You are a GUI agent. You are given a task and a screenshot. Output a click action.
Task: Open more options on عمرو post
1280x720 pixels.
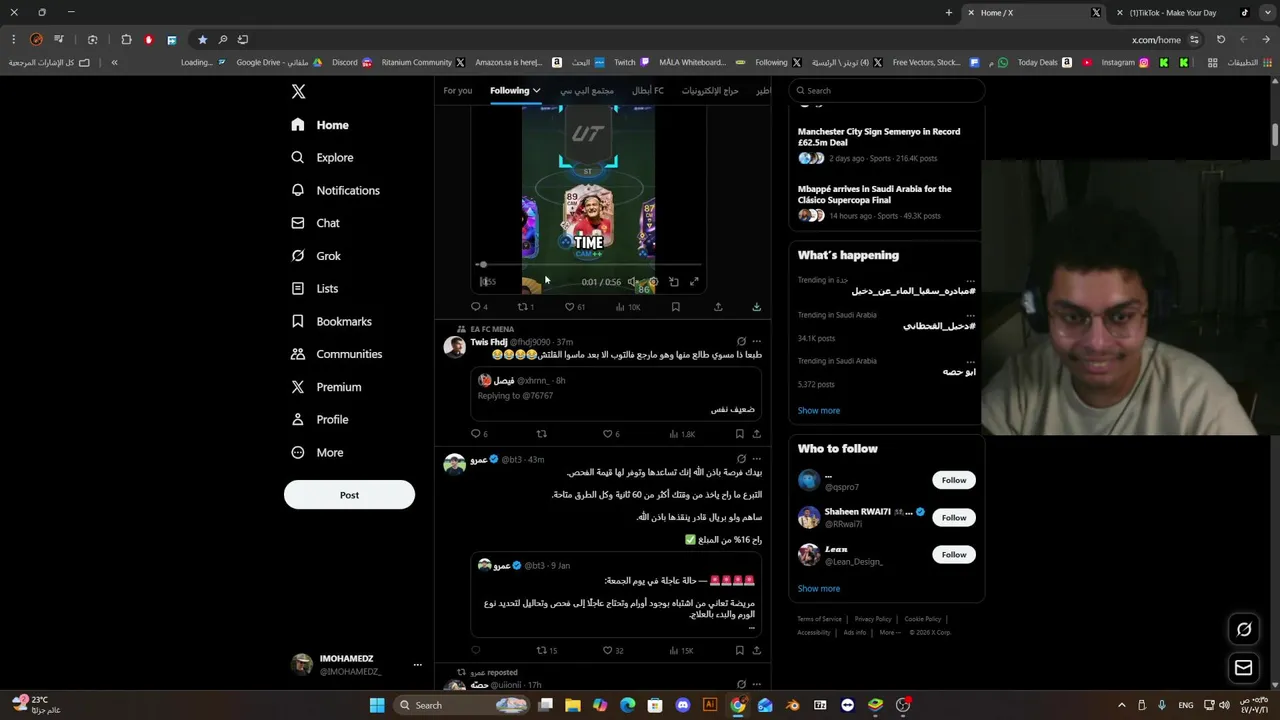(x=756, y=459)
